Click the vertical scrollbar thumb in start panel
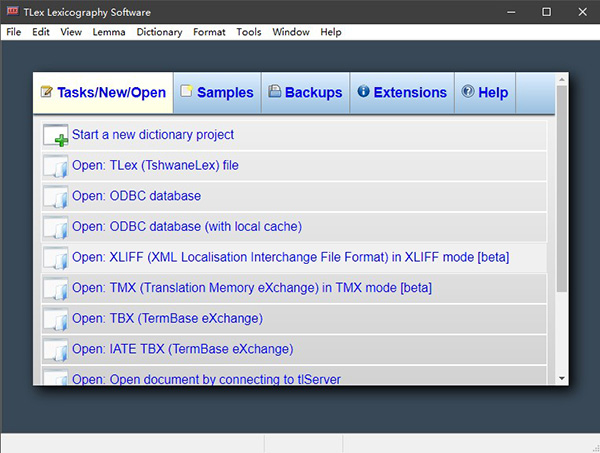600x453 pixels. click(x=562, y=189)
